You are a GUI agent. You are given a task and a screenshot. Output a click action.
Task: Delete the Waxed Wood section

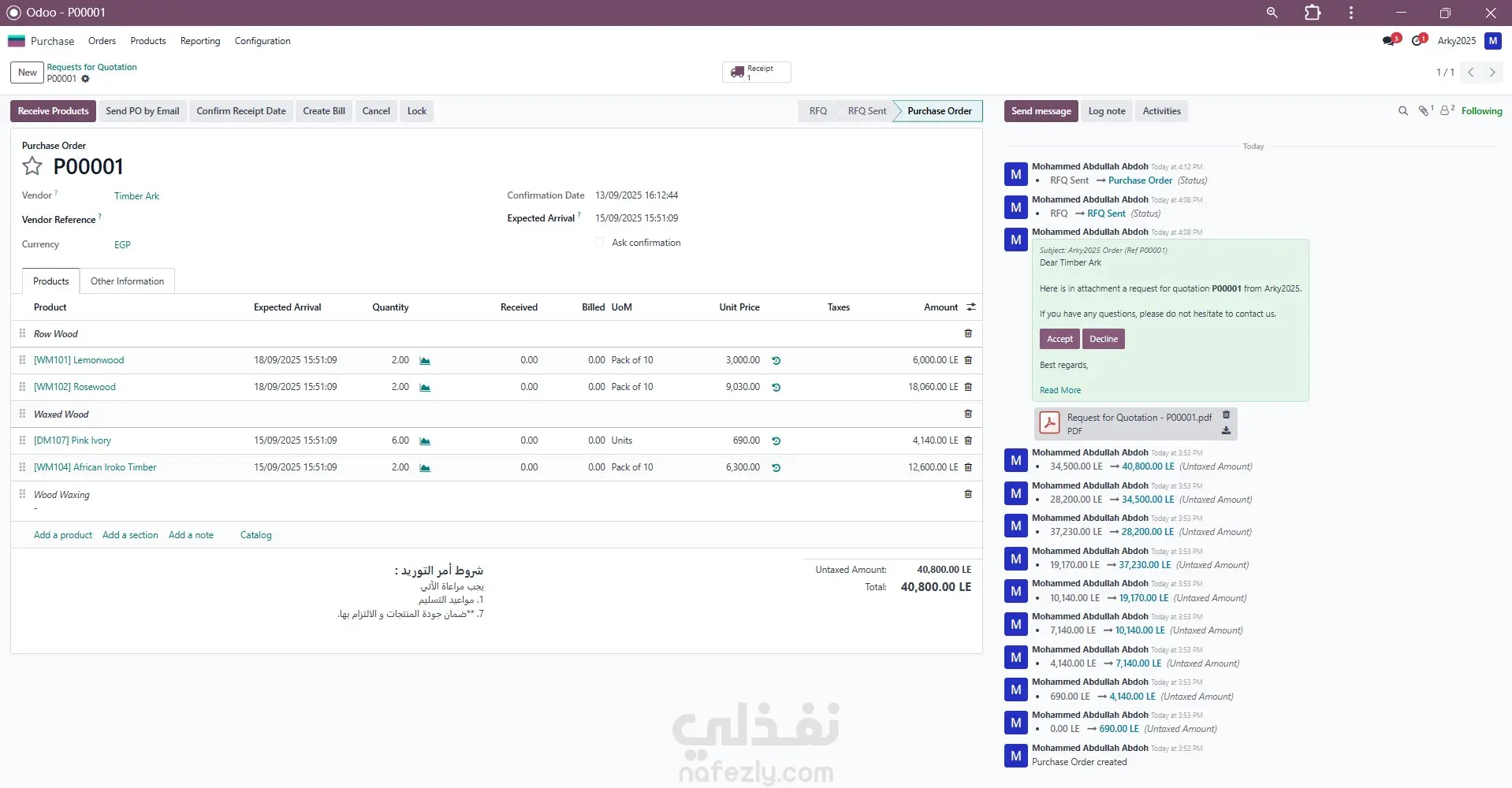[x=968, y=414]
